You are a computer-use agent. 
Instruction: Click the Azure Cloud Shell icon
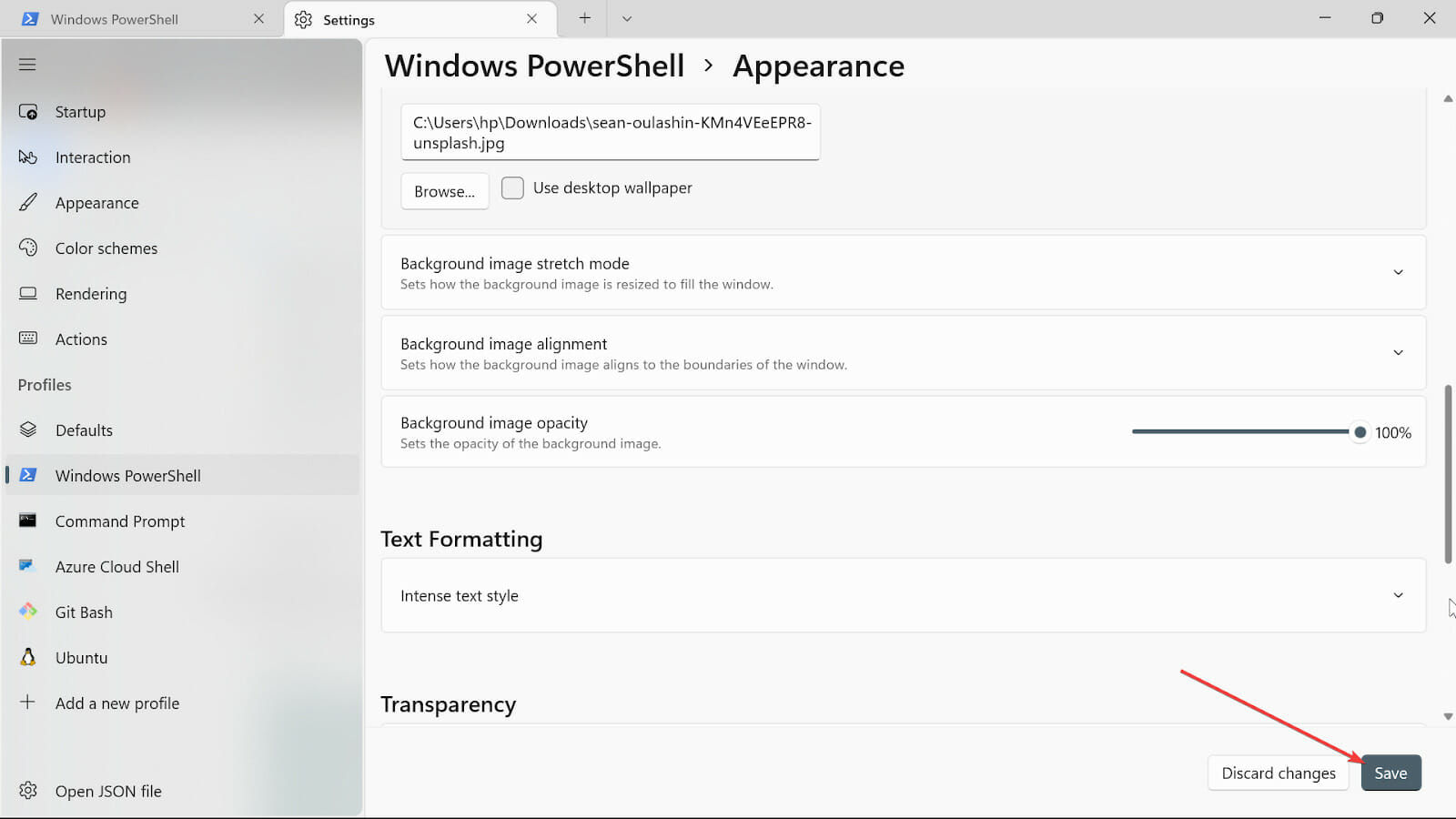(26, 566)
